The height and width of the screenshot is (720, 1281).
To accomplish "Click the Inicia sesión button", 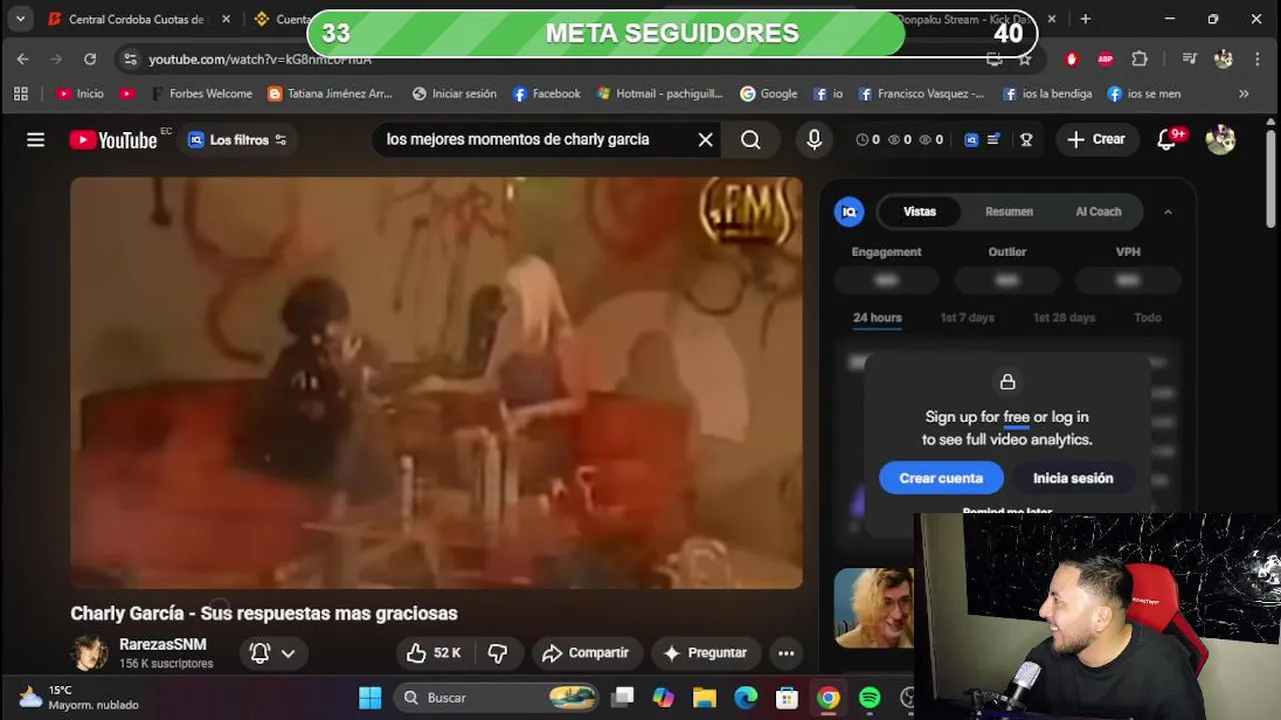I will (x=1073, y=478).
